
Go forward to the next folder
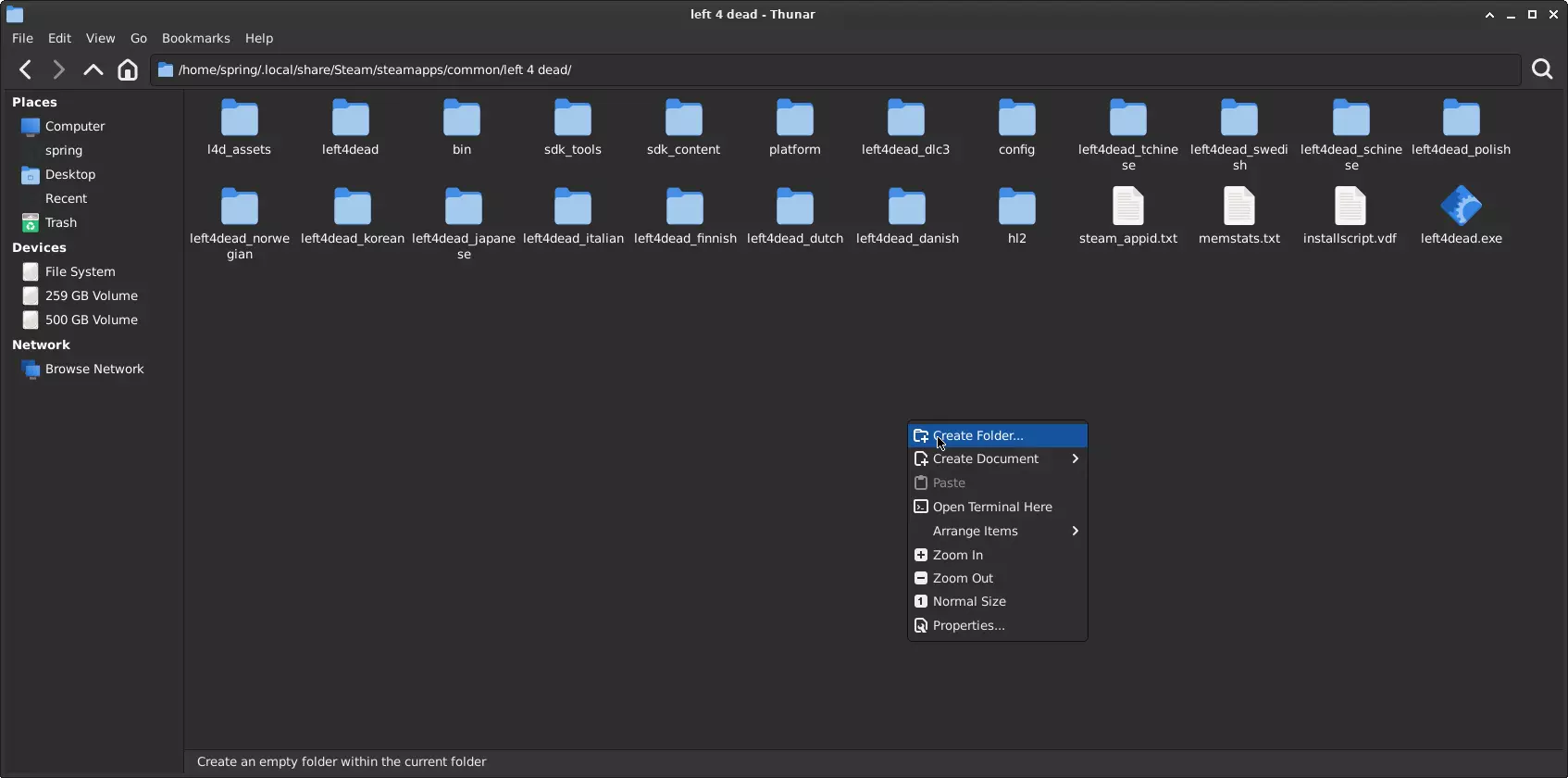pos(59,69)
